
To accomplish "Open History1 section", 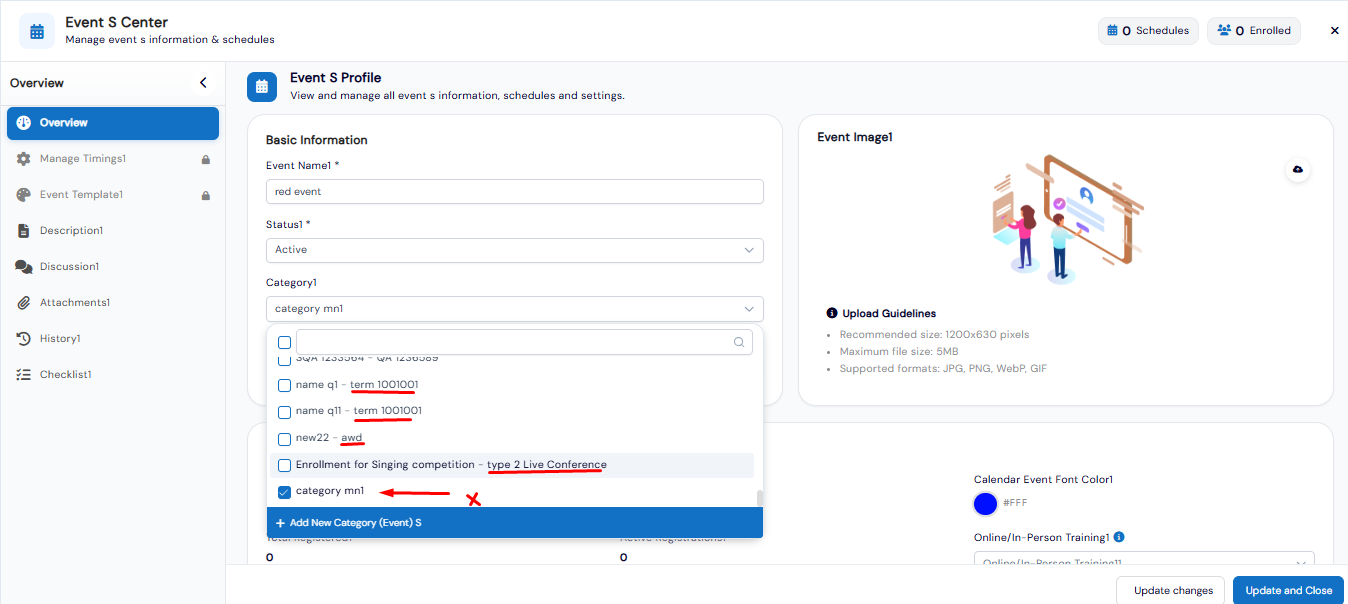I will (113, 339).
